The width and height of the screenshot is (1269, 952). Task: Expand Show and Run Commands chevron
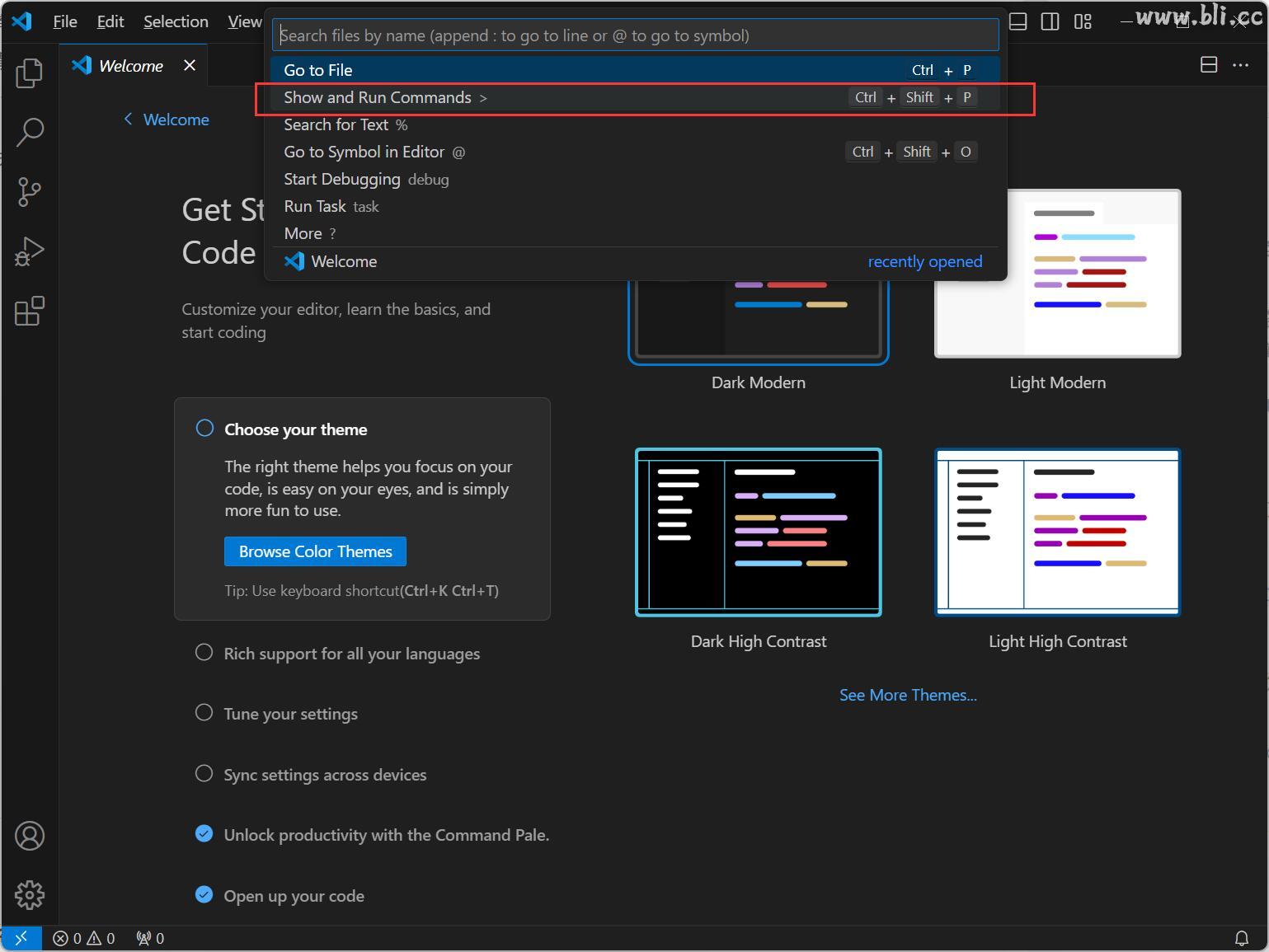pyautogui.click(x=485, y=97)
